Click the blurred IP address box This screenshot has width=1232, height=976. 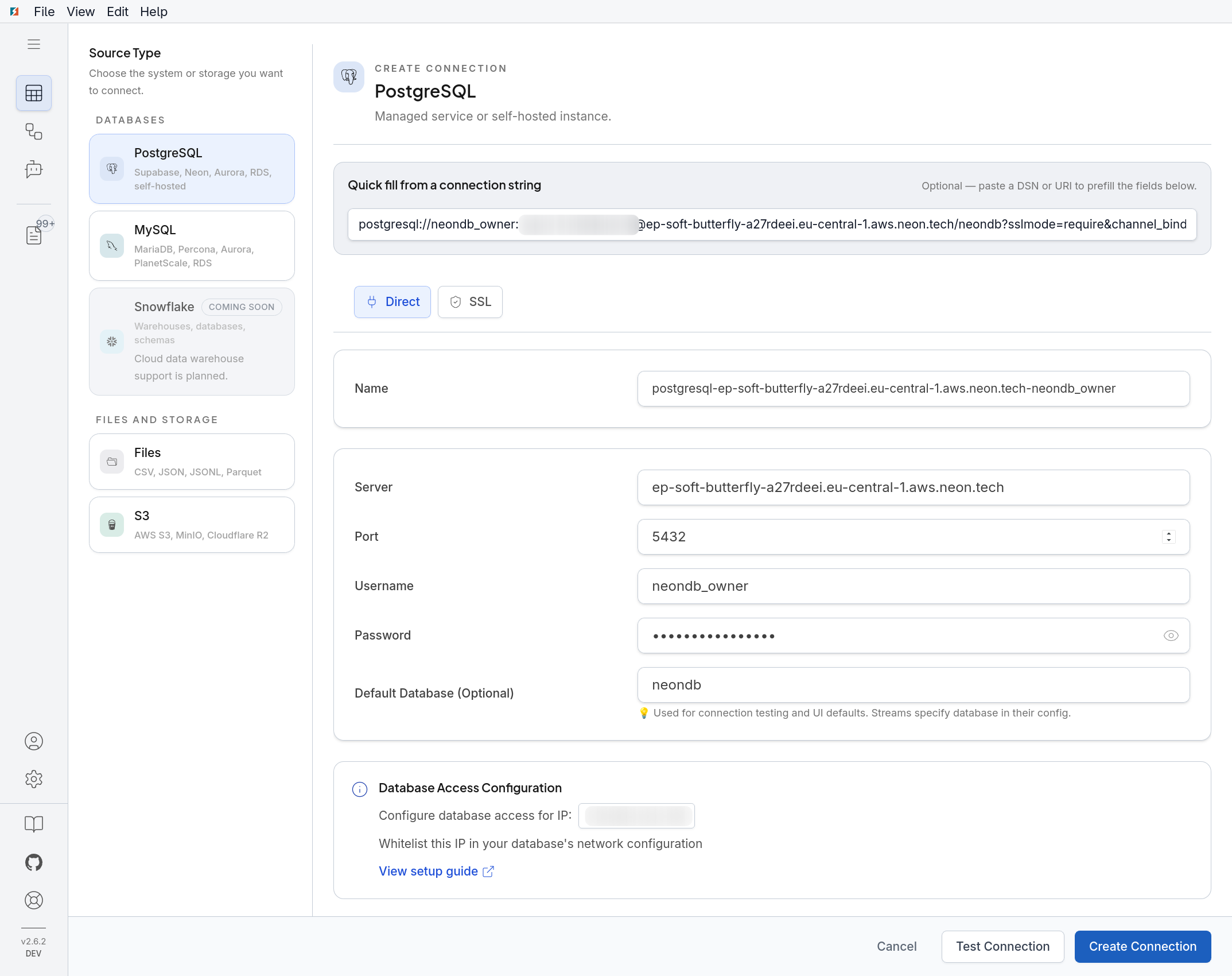tap(636, 816)
